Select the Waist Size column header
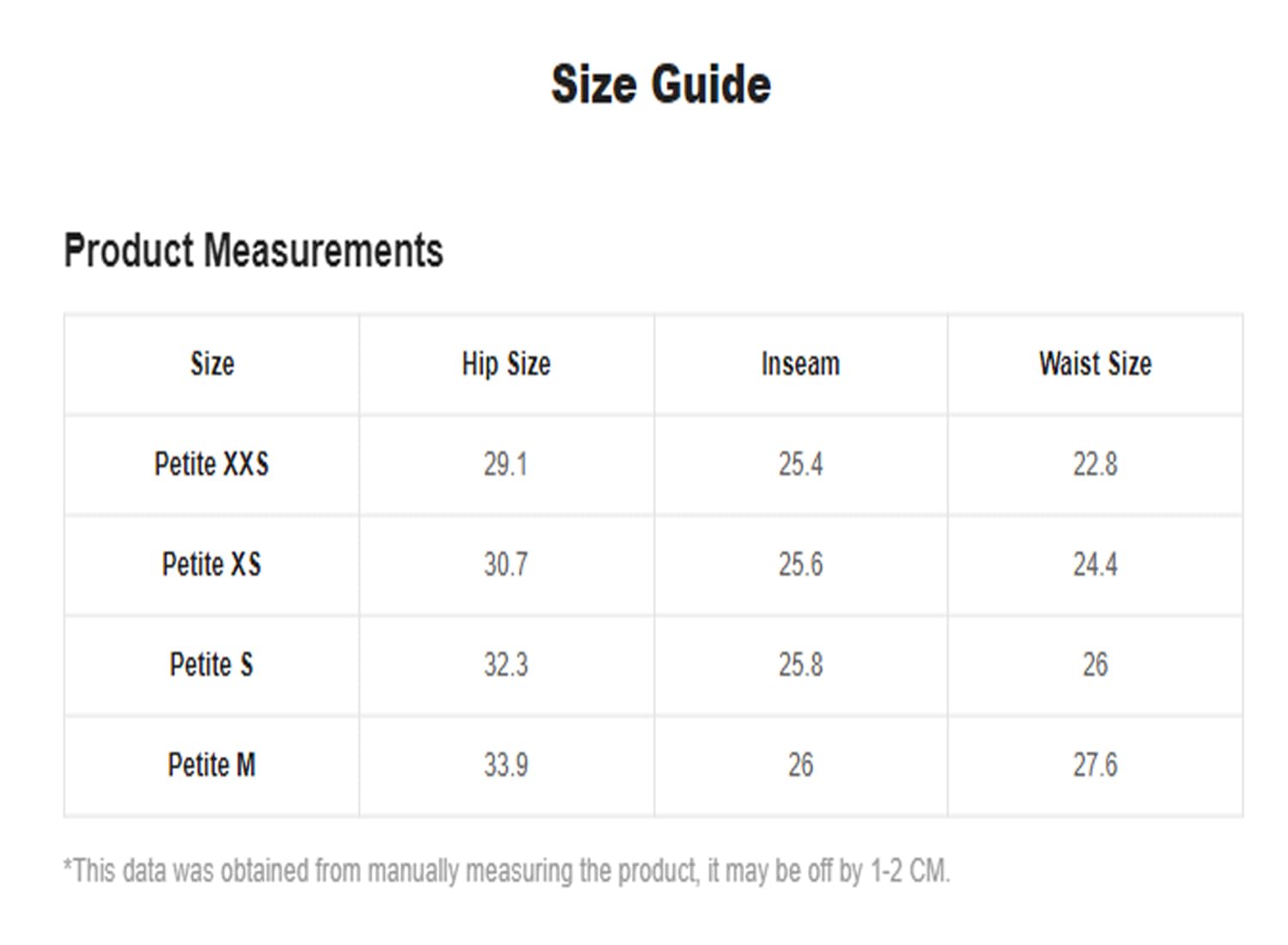 (x=1095, y=364)
